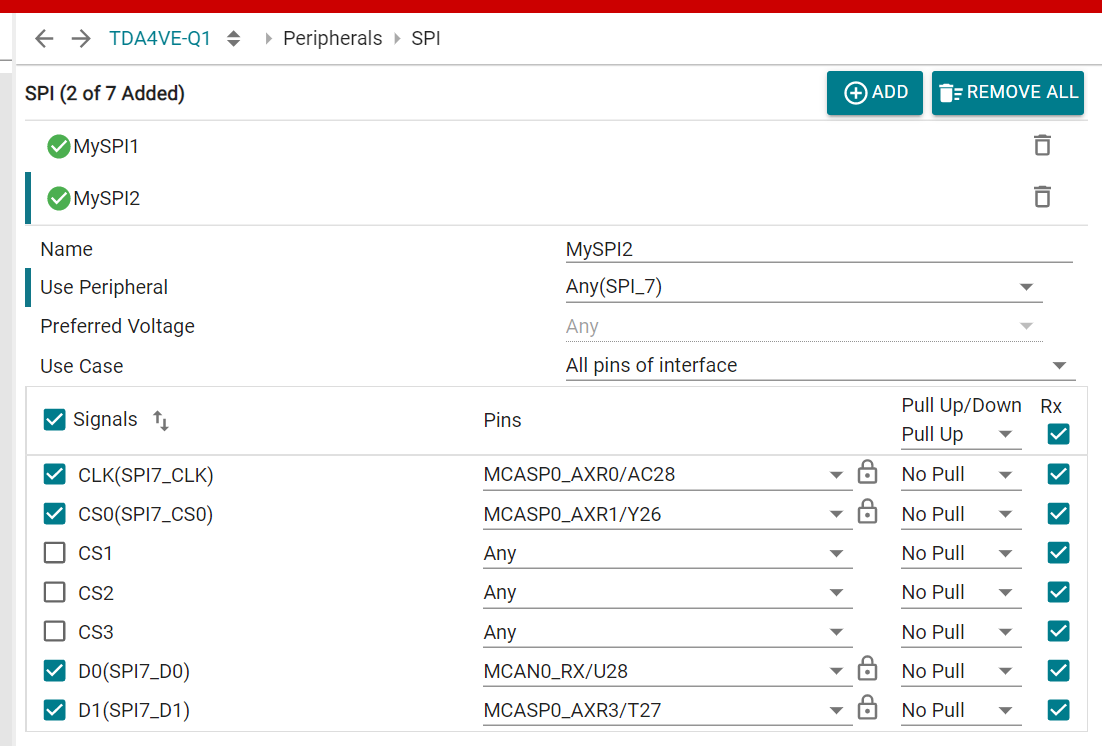The height and width of the screenshot is (746, 1102).
Task: Change No Pull setting for CS0(SPI7_CS0)
Action: click(x=961, y=514)
